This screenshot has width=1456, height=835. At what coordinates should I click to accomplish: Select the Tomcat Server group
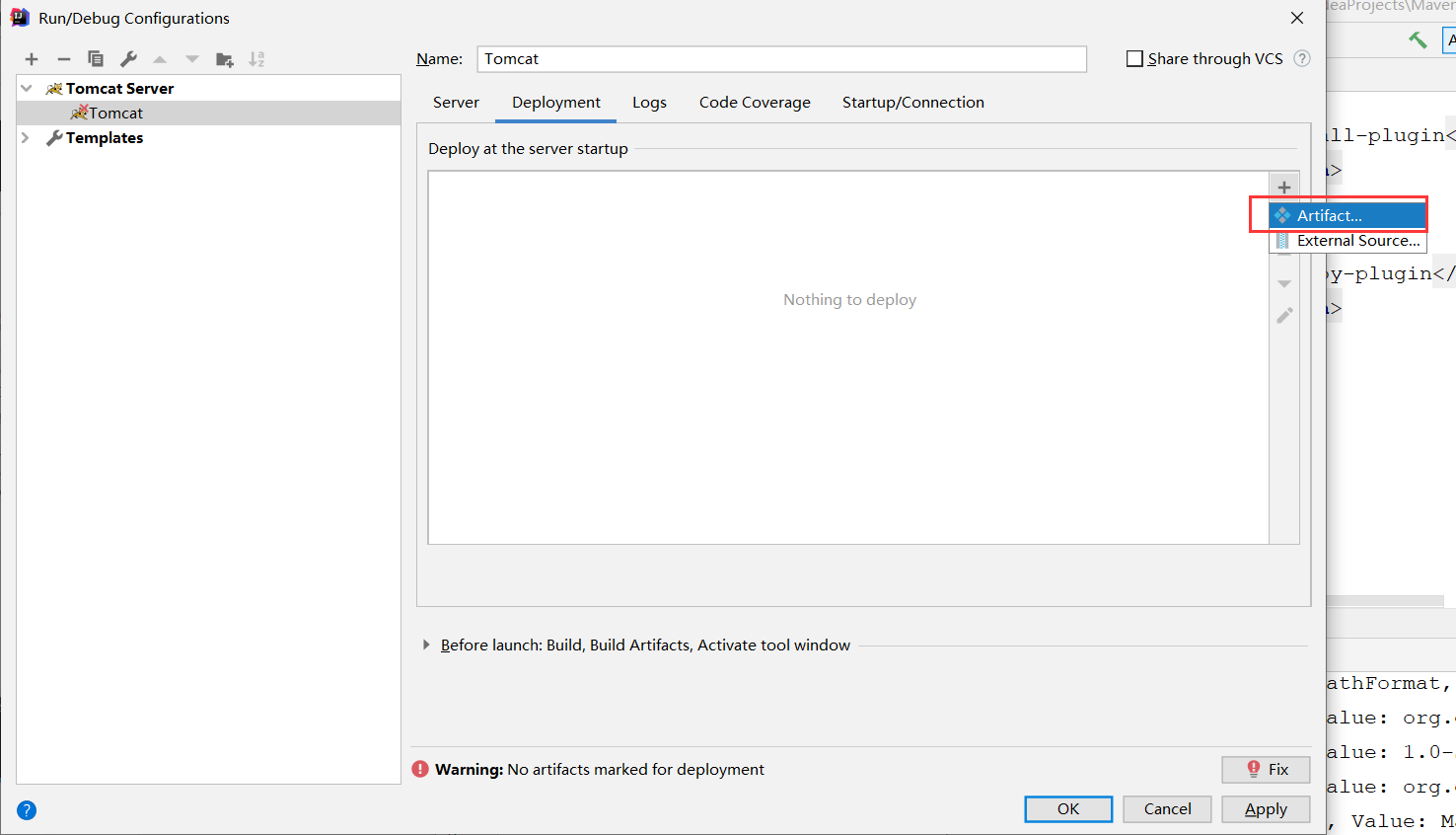tap(119, 88)
